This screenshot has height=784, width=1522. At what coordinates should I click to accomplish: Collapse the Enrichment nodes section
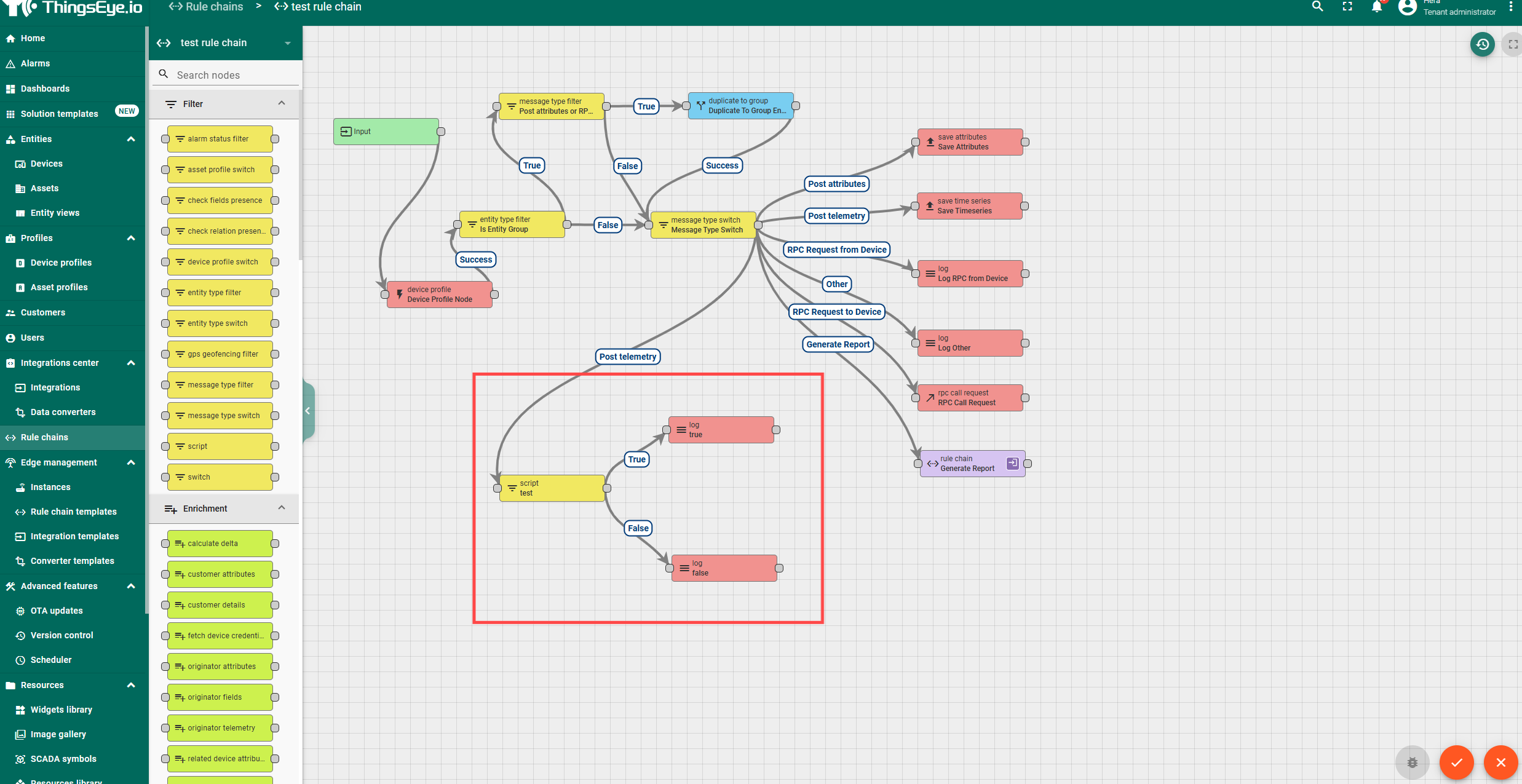[282, 508]
